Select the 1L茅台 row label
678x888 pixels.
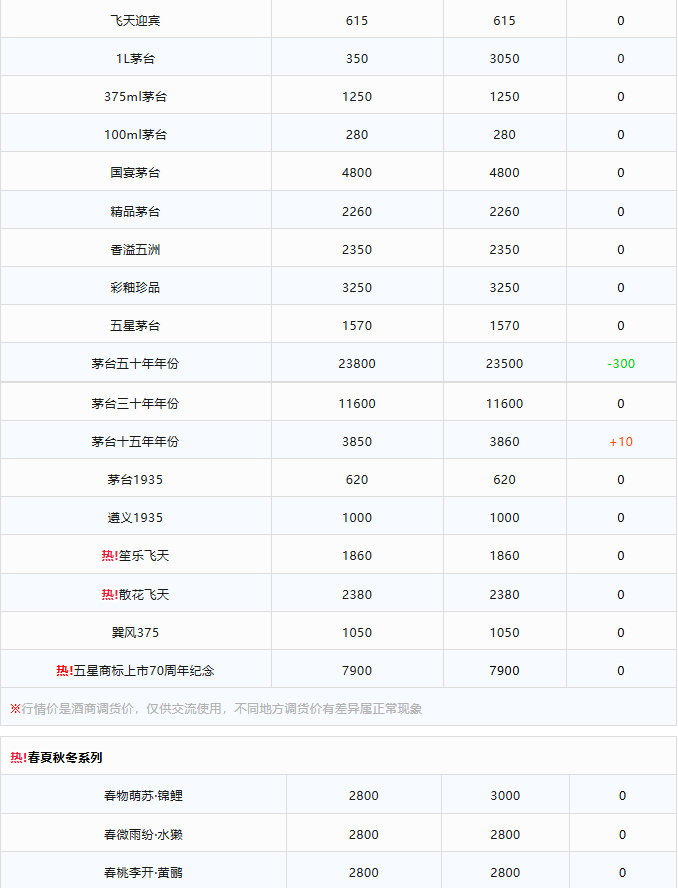pos(135,58)
